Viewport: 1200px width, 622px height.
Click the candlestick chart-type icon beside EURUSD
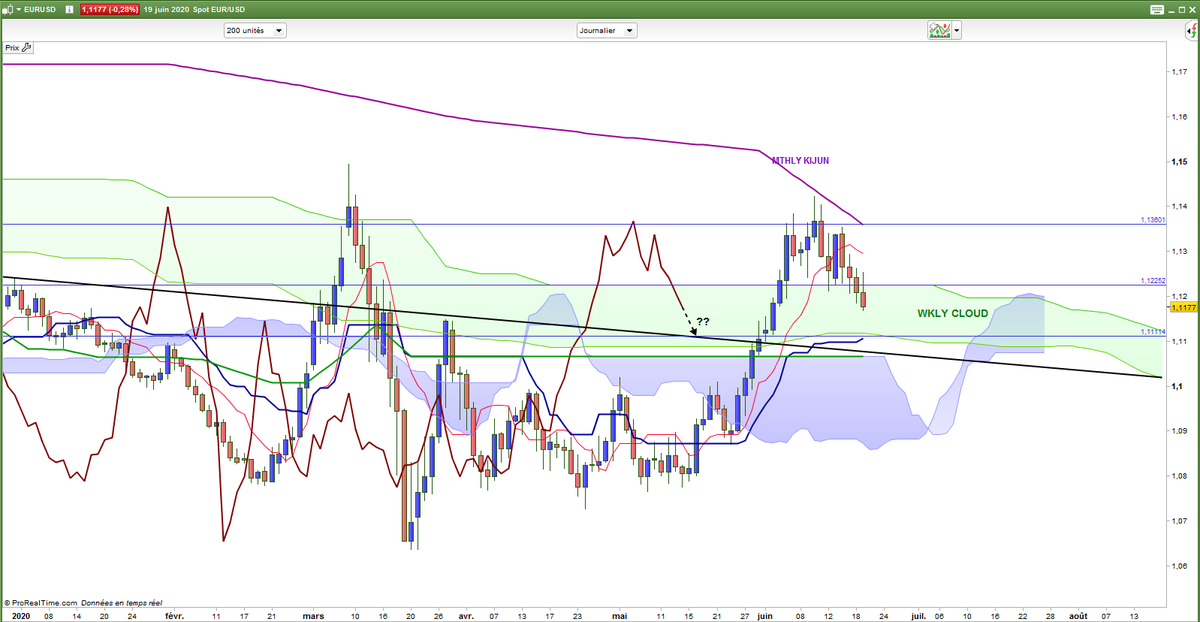click(x=8, y=10)
